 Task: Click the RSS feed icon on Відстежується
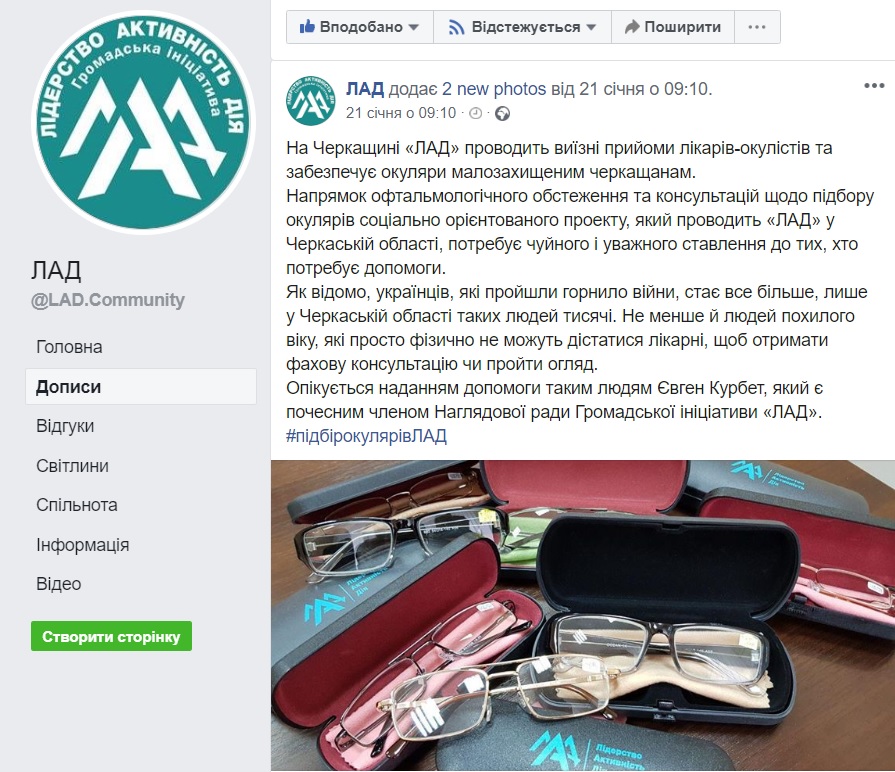[x=457, y=27]
